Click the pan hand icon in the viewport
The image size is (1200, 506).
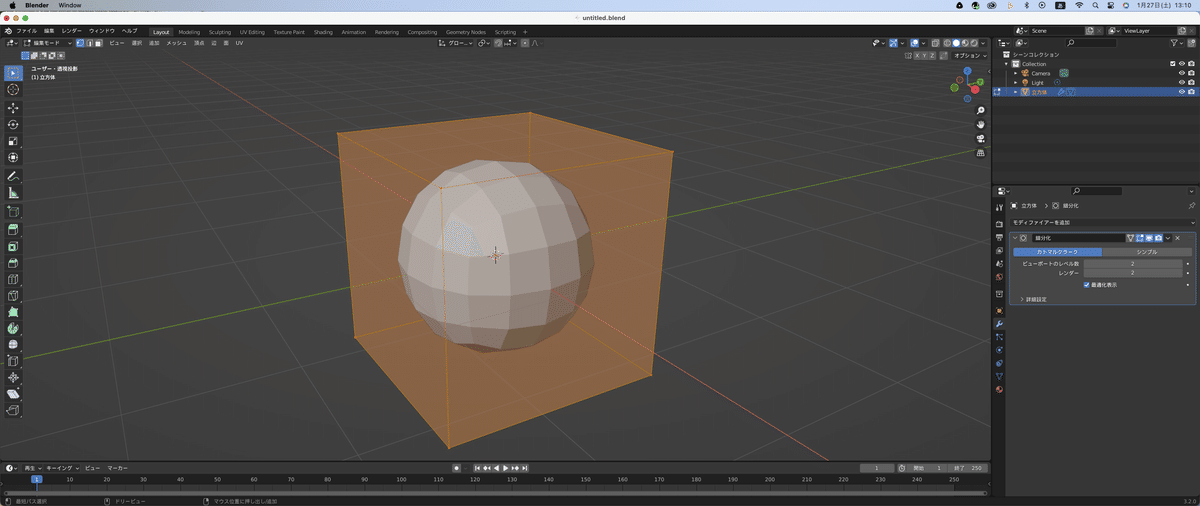pyautogui.click(x=982, y=124)
